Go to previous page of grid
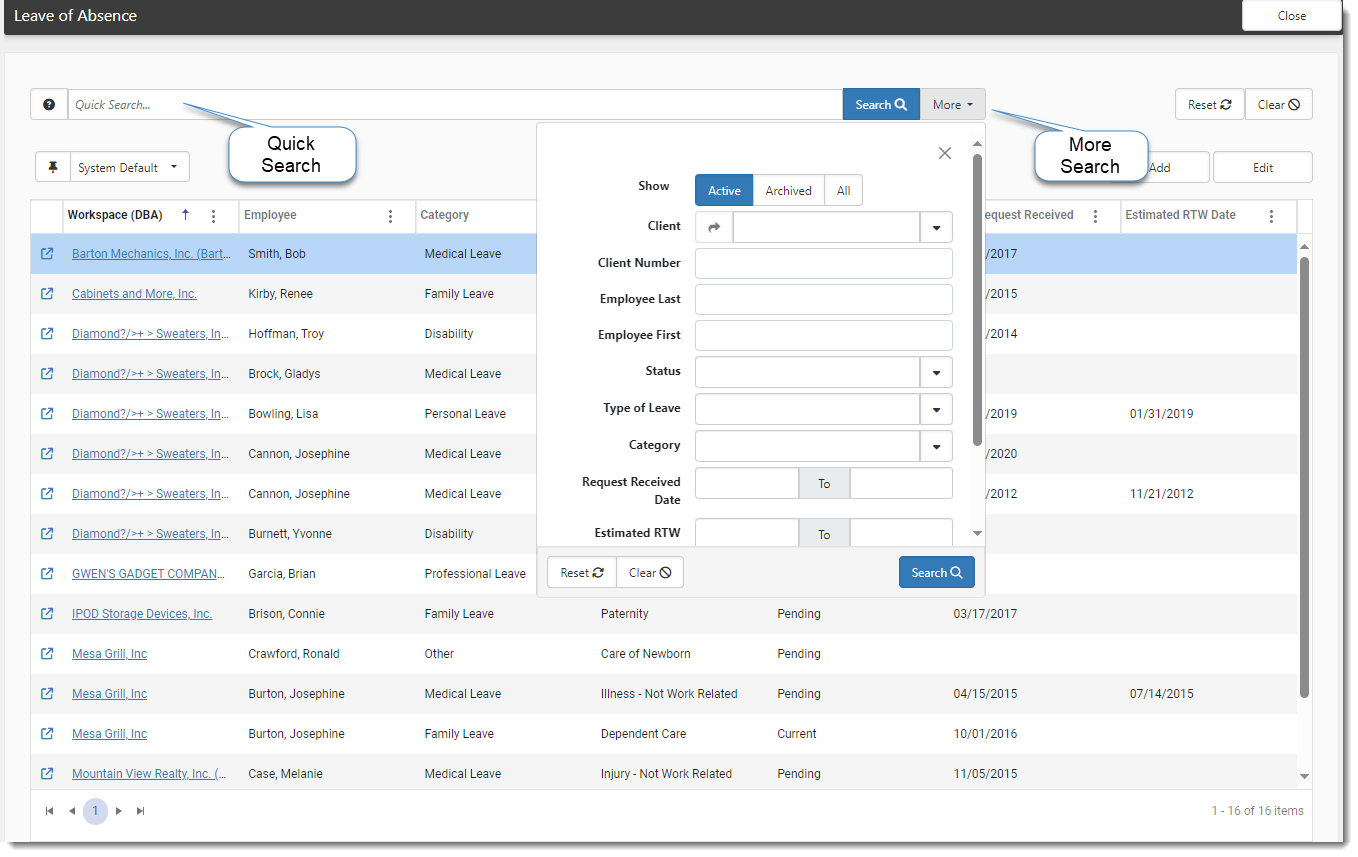 [x=72, y=811]
